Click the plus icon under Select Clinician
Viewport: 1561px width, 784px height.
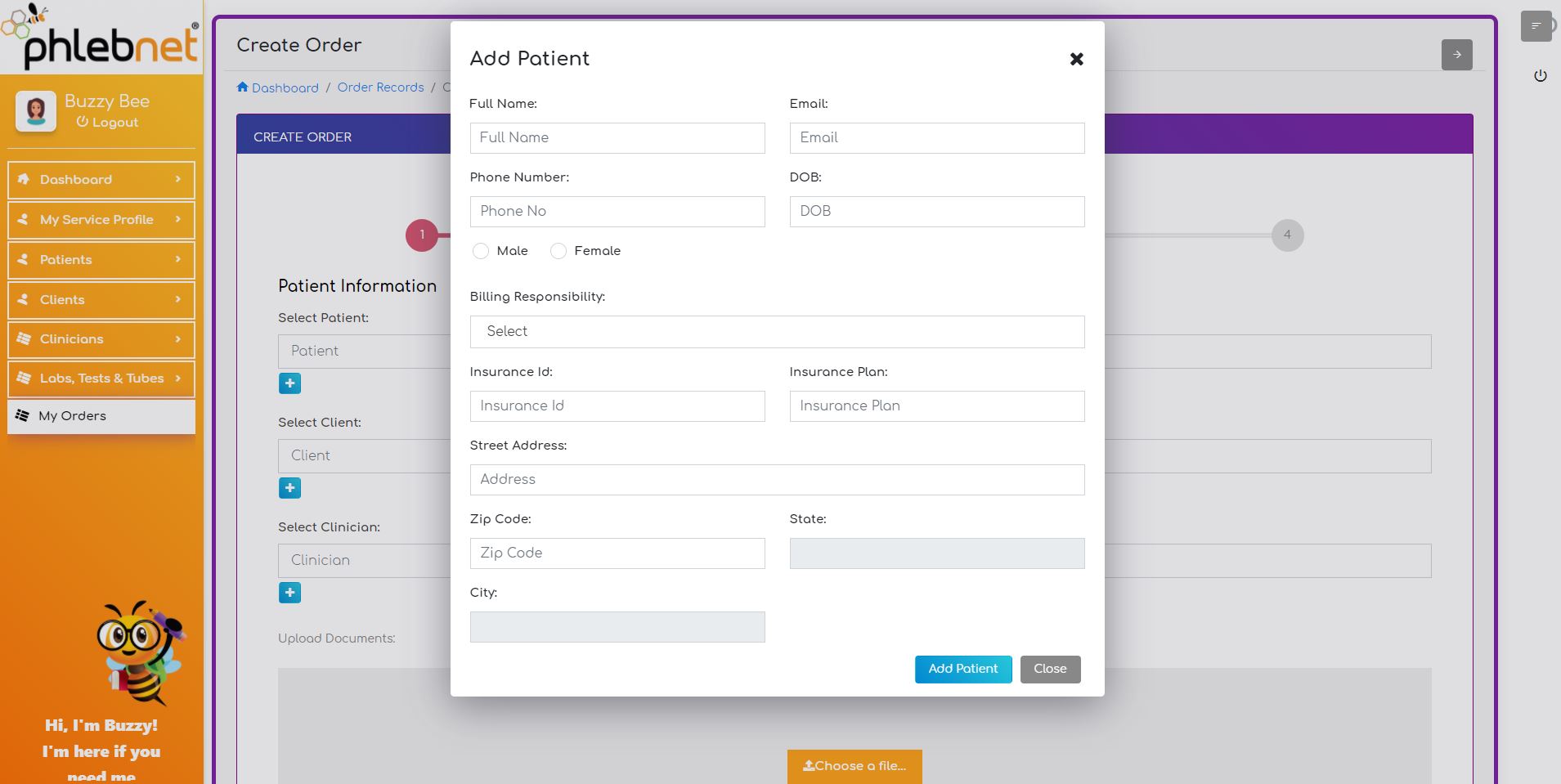click(x=289, y=593)
